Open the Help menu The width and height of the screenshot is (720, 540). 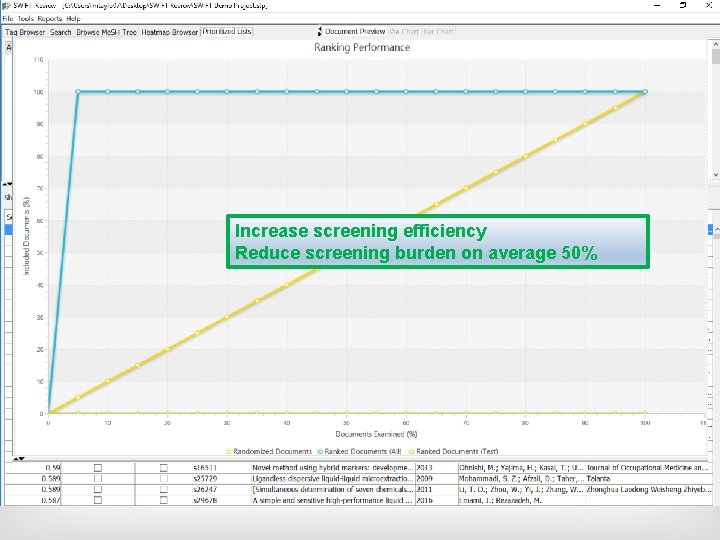coord(73,19)
